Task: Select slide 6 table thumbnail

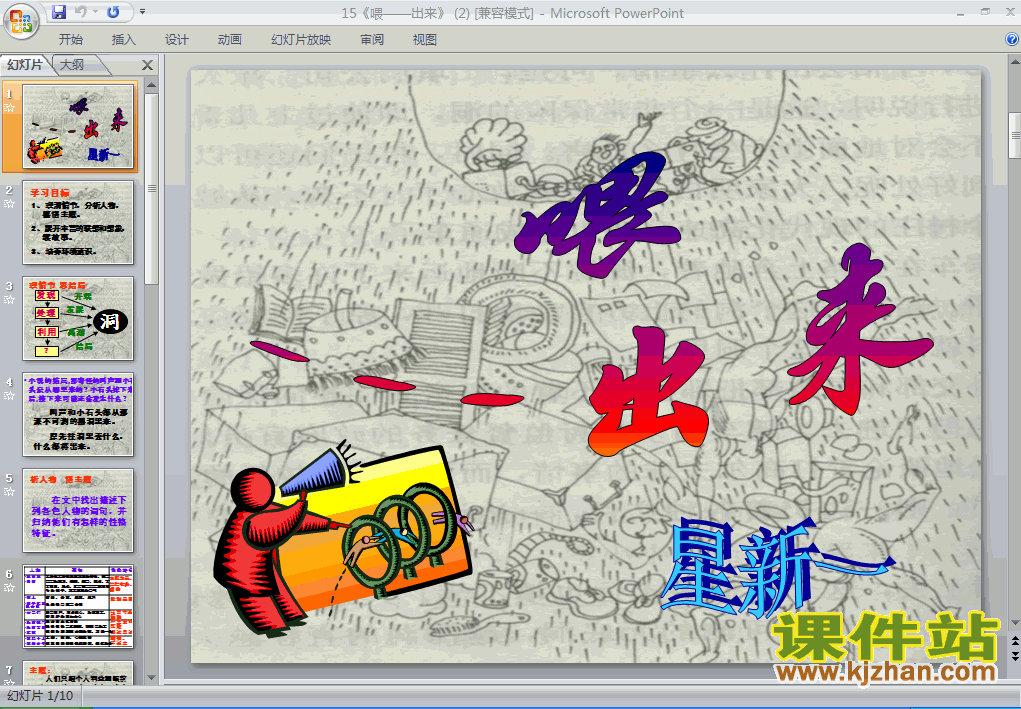Action: (x=78, y=607)
